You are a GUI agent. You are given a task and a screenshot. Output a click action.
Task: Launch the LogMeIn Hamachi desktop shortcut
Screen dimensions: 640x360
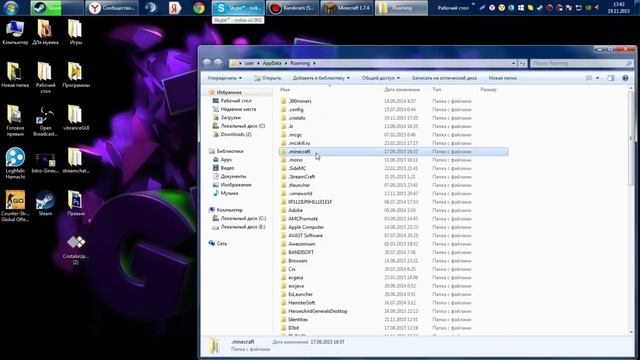coord(15,163)
